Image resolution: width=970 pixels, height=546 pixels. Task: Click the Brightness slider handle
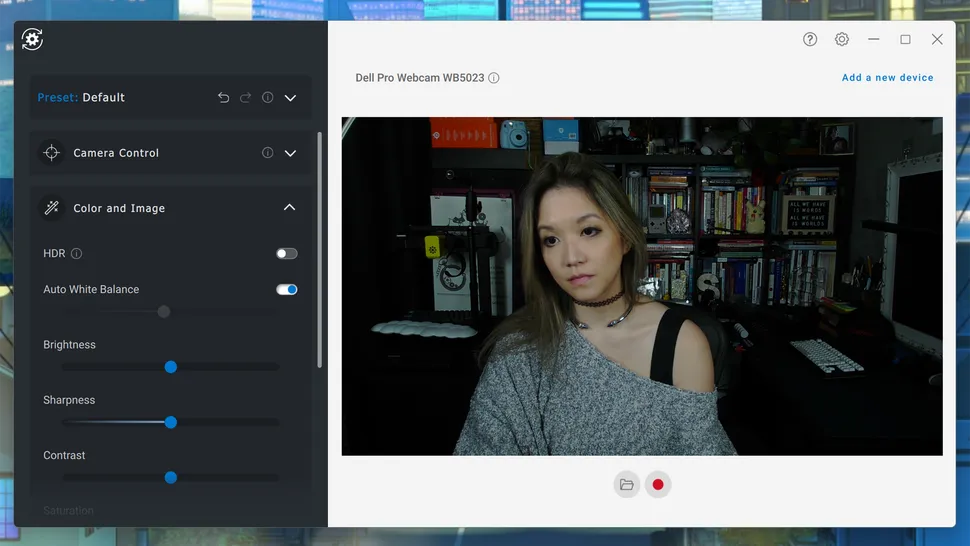tap(171, 367)
